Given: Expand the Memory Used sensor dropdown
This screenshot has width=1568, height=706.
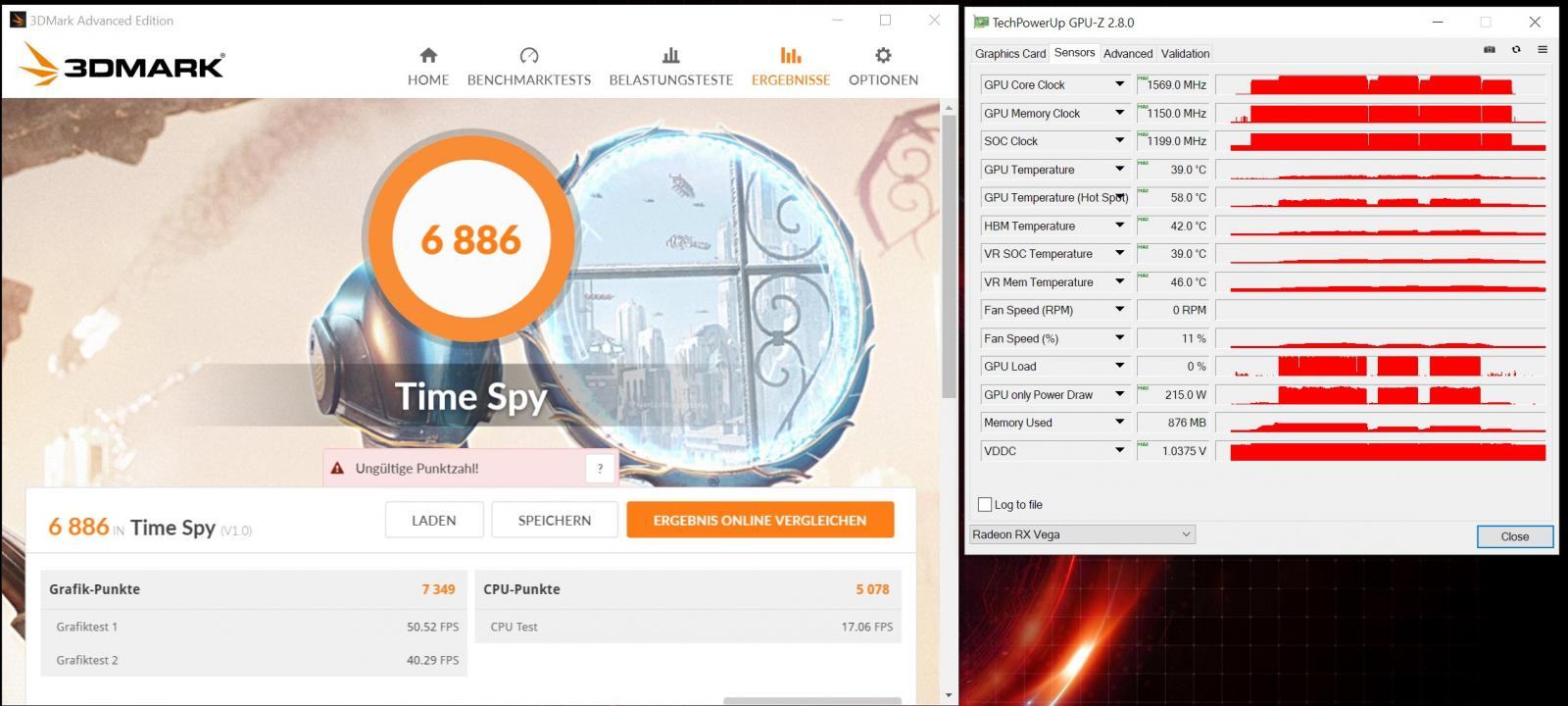Looking at the screenshot, I should (1119, 423).
